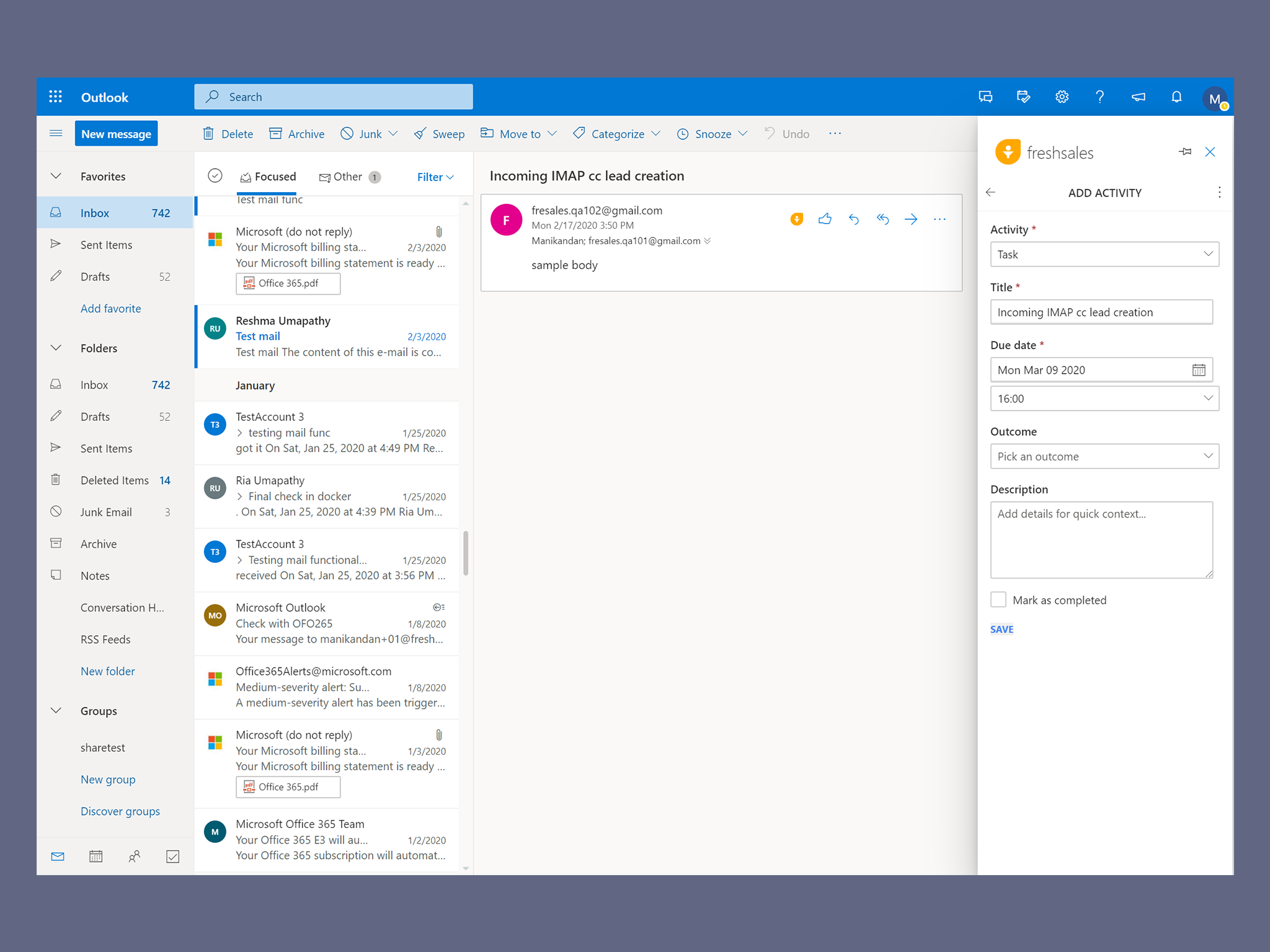Viewport: 1270px width, 952px height.
Task: Click the Reply arrow on the email
Action: pyautogui.click(x=854, y=219)
